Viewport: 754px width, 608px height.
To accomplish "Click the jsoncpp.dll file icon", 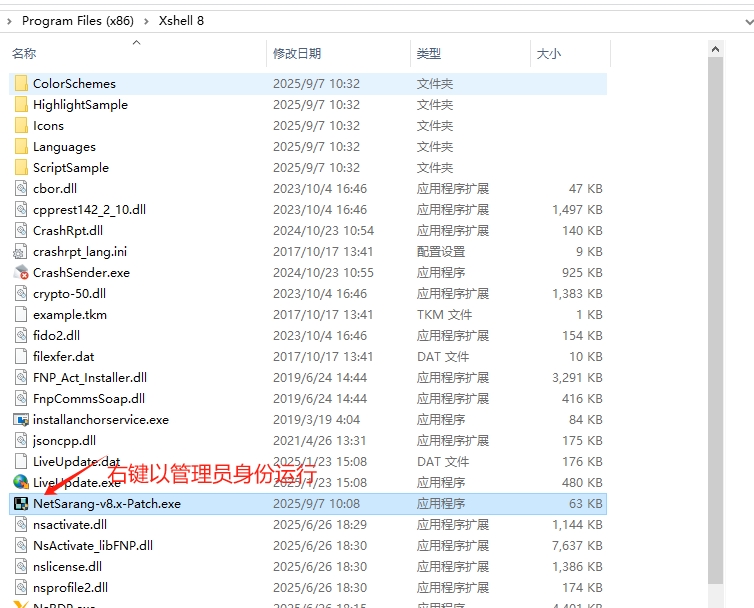I will pyautogui.click(x=21, y=441).
